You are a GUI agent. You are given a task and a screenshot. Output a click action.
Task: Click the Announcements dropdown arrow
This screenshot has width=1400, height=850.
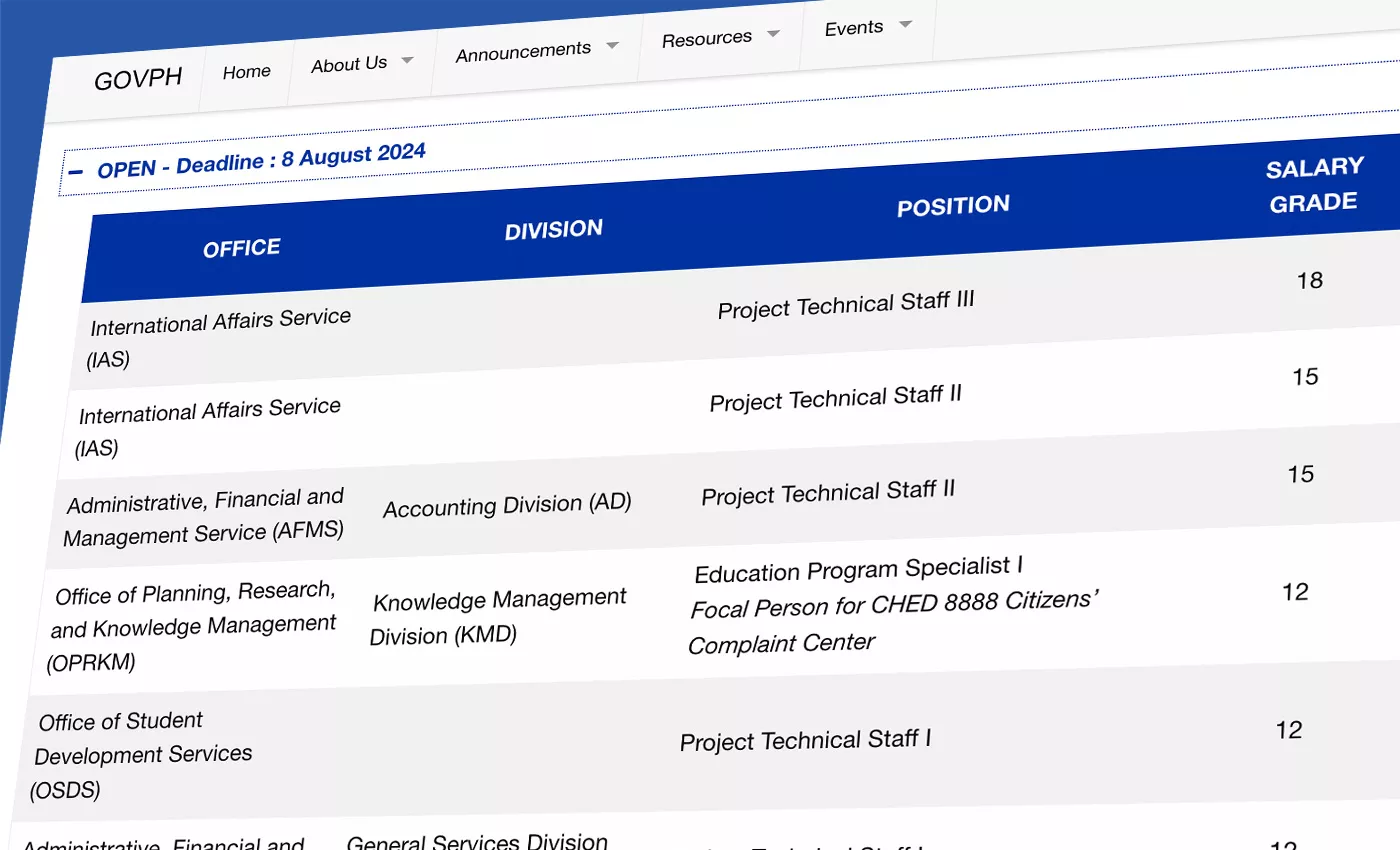click(613, 45)
